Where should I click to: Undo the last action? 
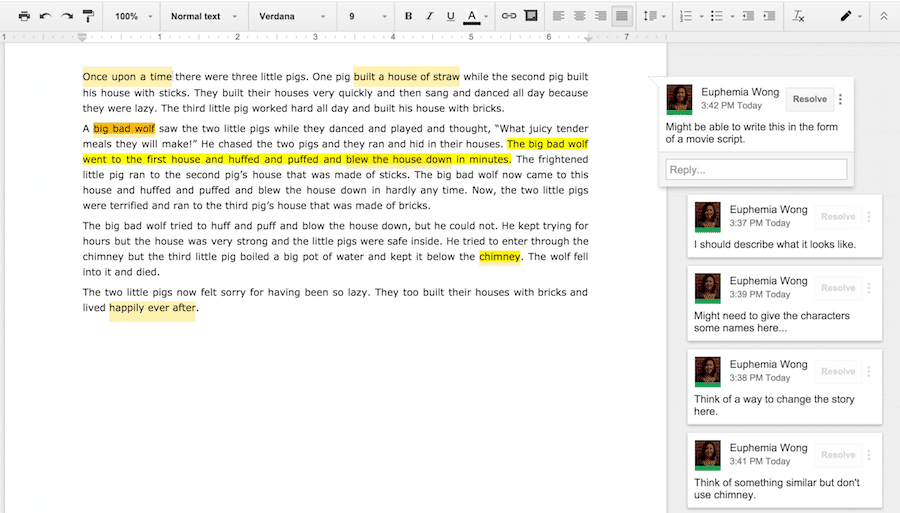coord(45,16)
